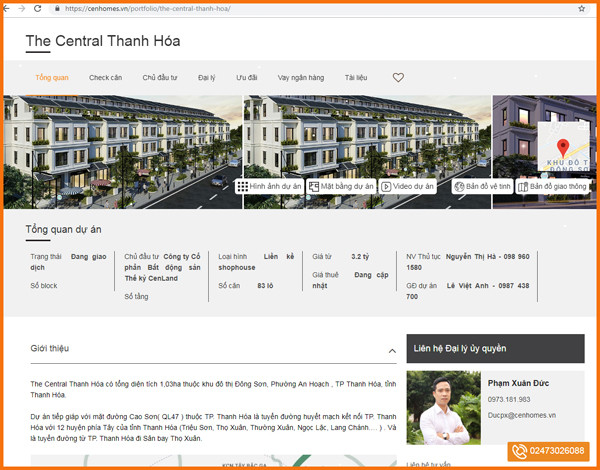Open the Chủ đầu tư tab
The height and width of the screenshot is (470, 600).
[x=159, y=77]
